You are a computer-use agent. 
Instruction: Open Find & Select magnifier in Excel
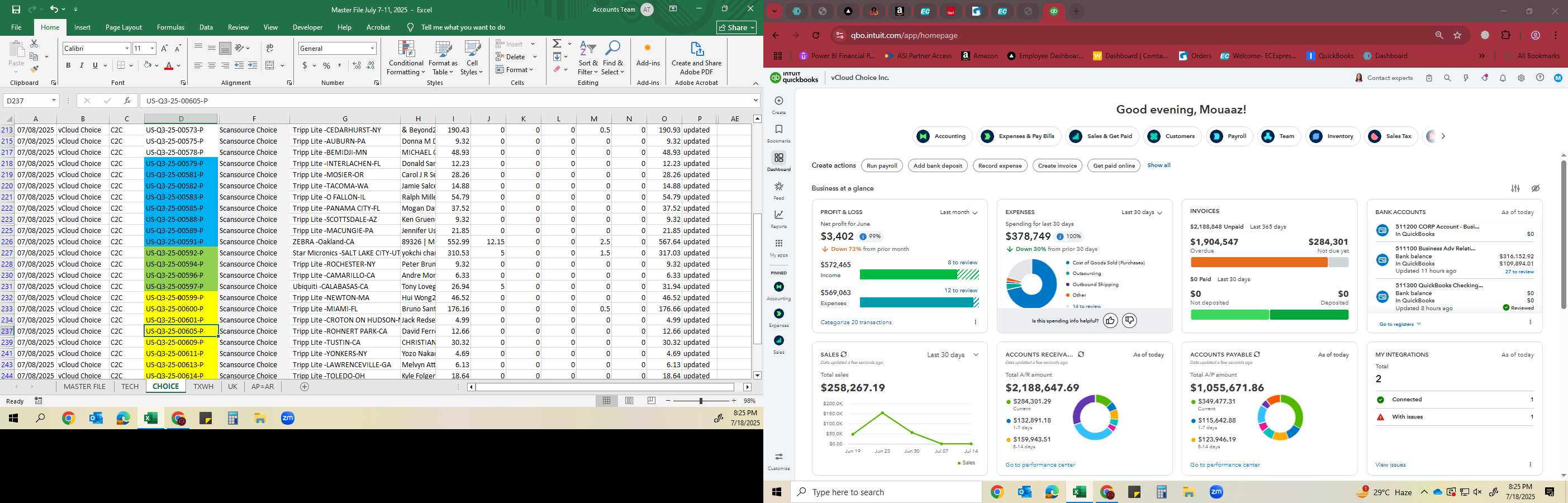pyautogui.click(x=612, y=59)
